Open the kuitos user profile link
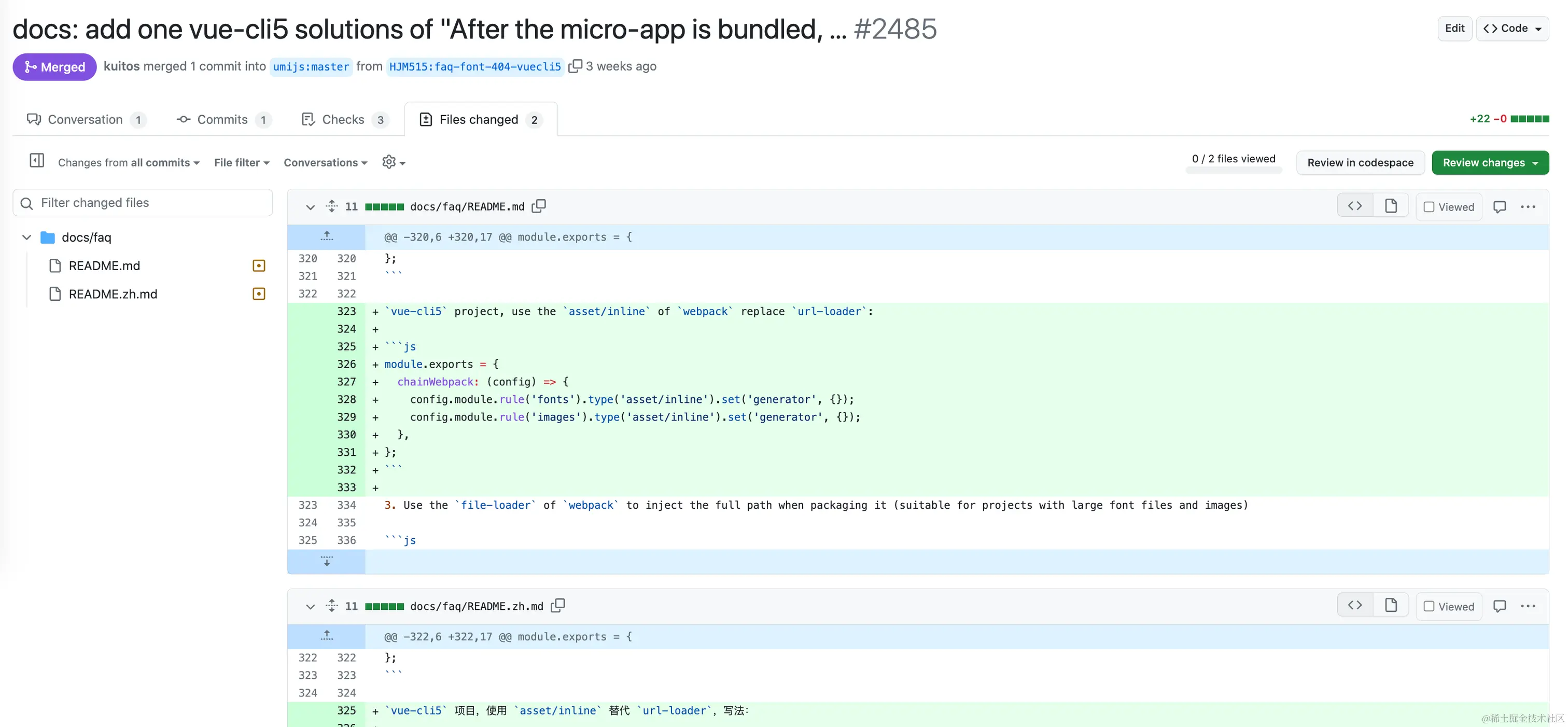Image resolution: width=1568 pixels, height=727 pixels. (x=122, y=66)
